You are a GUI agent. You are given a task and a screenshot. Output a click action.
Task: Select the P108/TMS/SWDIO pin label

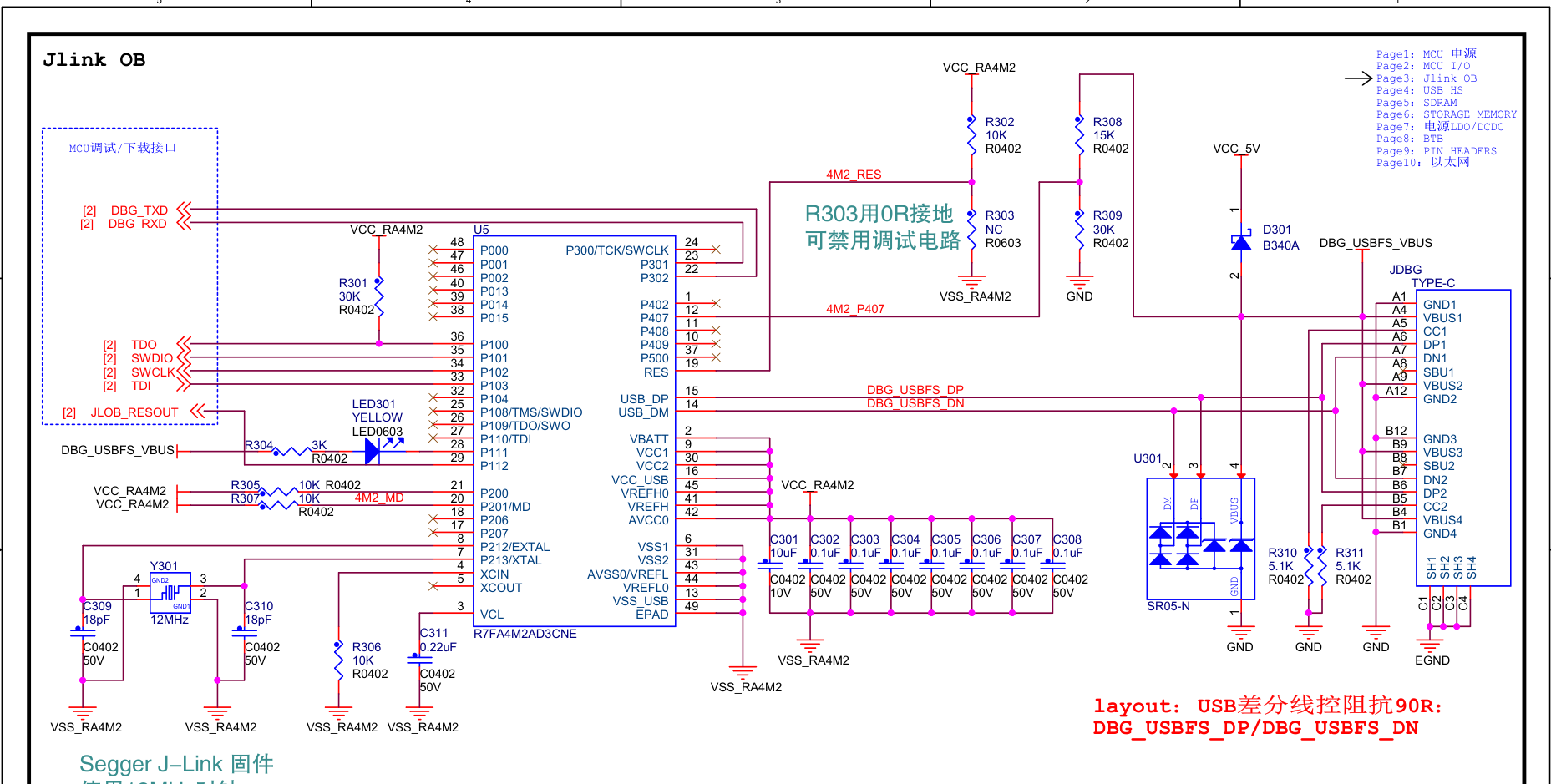[x=530, y=412]
